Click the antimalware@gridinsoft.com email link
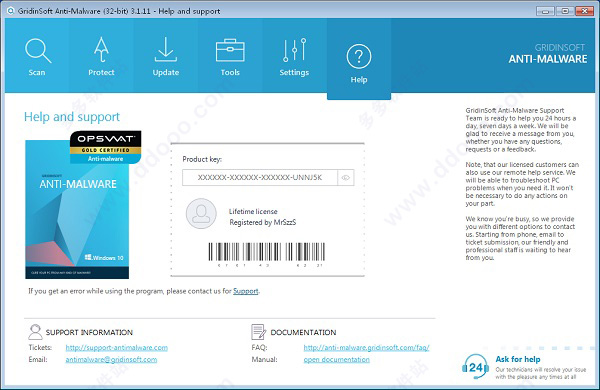This screenshot has height=390, width=600. tap(111, 359)
